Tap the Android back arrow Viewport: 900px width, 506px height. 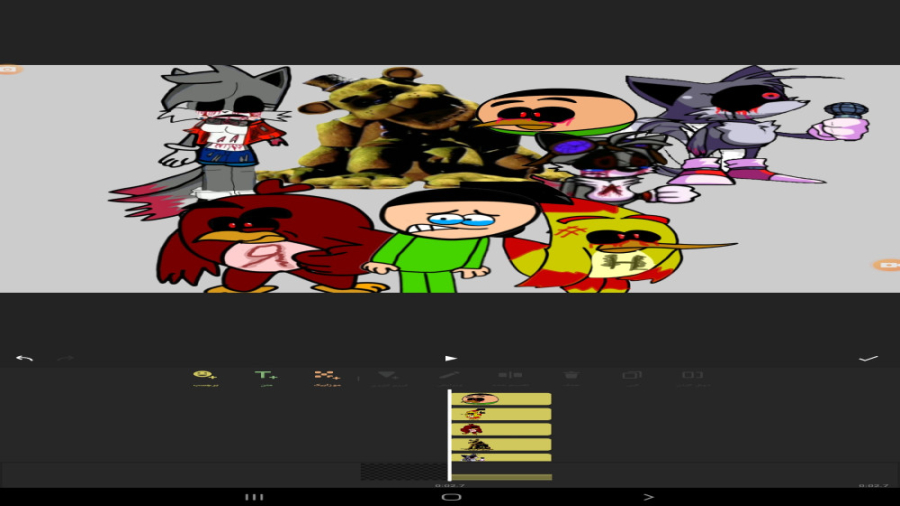pos(649,497)
